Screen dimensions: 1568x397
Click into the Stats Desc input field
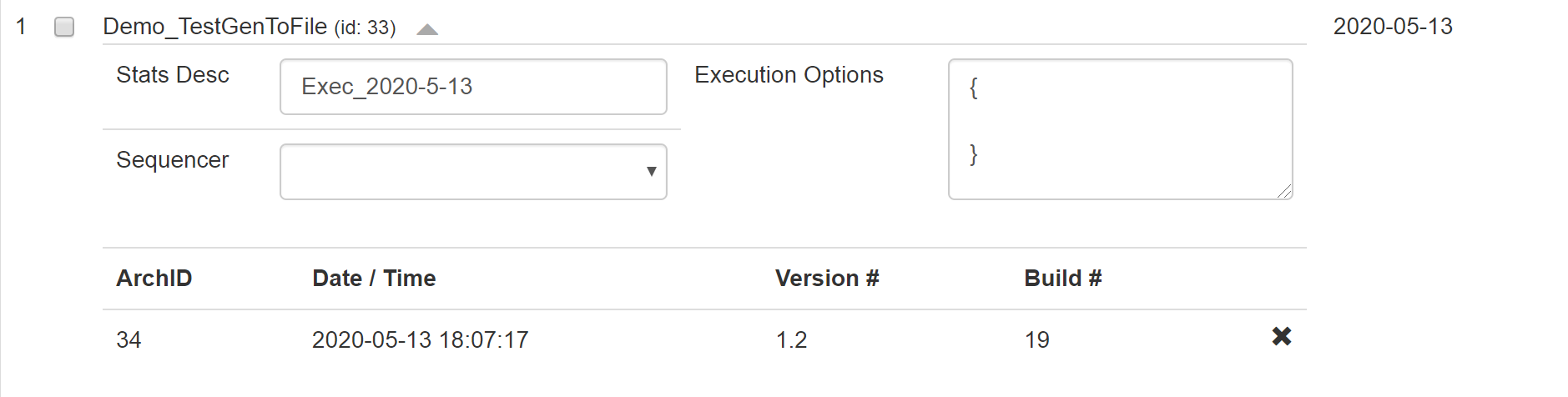click(x=473, y=87)
